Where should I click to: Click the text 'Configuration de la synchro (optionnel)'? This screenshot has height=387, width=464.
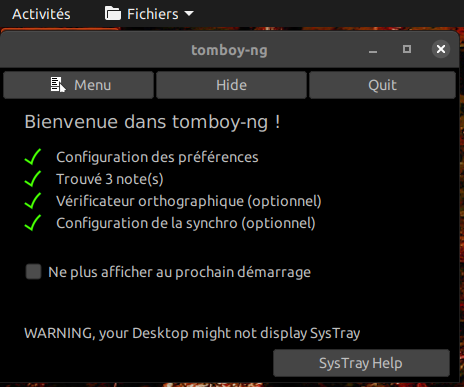186,223
